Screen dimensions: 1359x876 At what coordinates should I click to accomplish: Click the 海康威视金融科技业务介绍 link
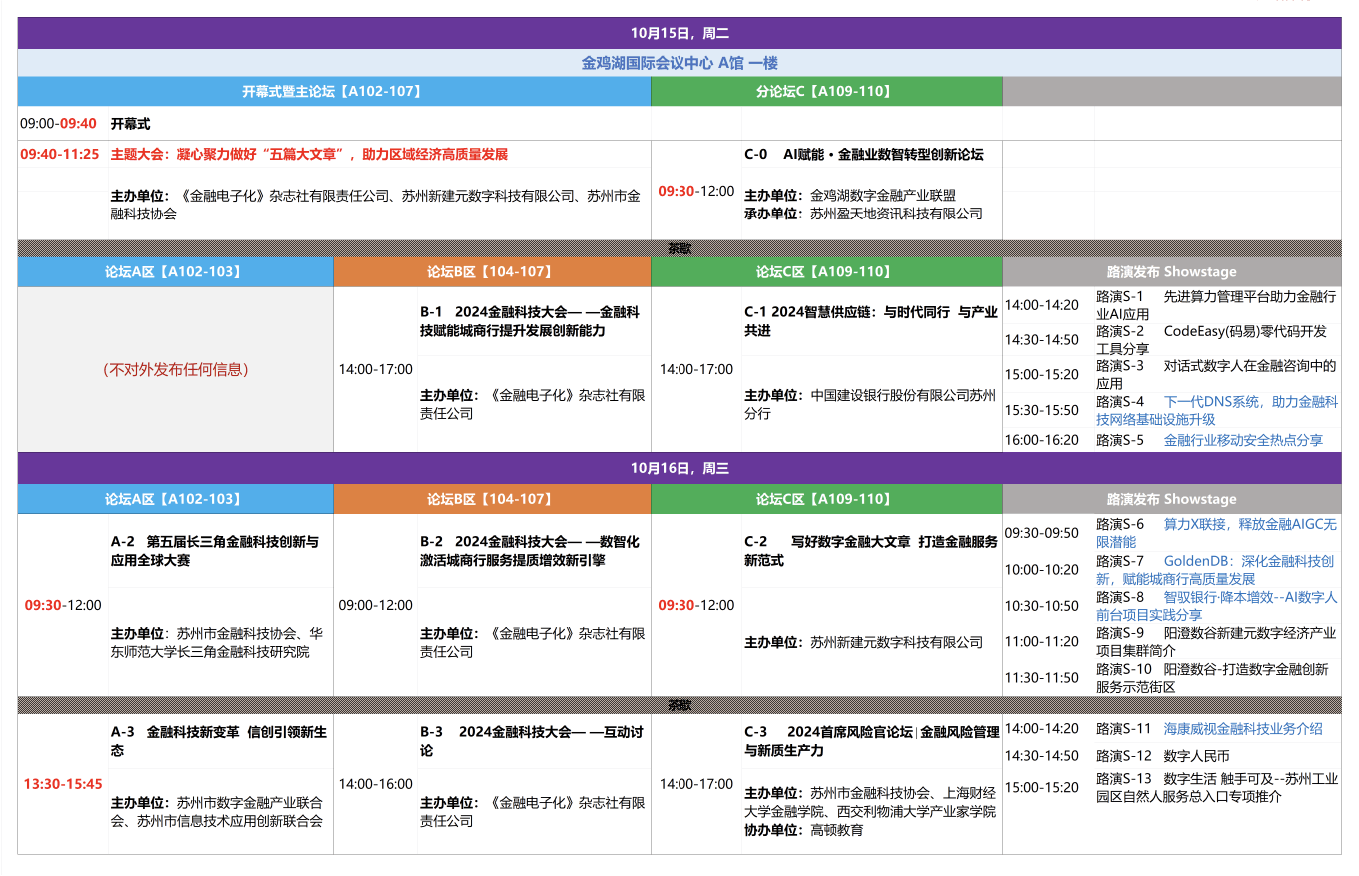1243,729
